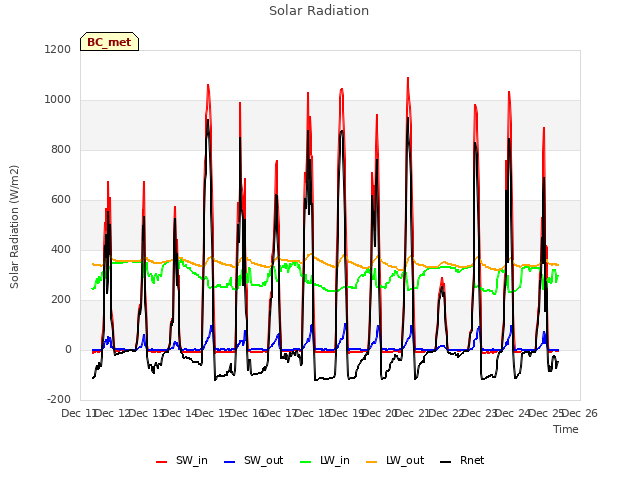
Task: Click the Solar Radiation (W/m2) axis label
Action: (14, 227)
